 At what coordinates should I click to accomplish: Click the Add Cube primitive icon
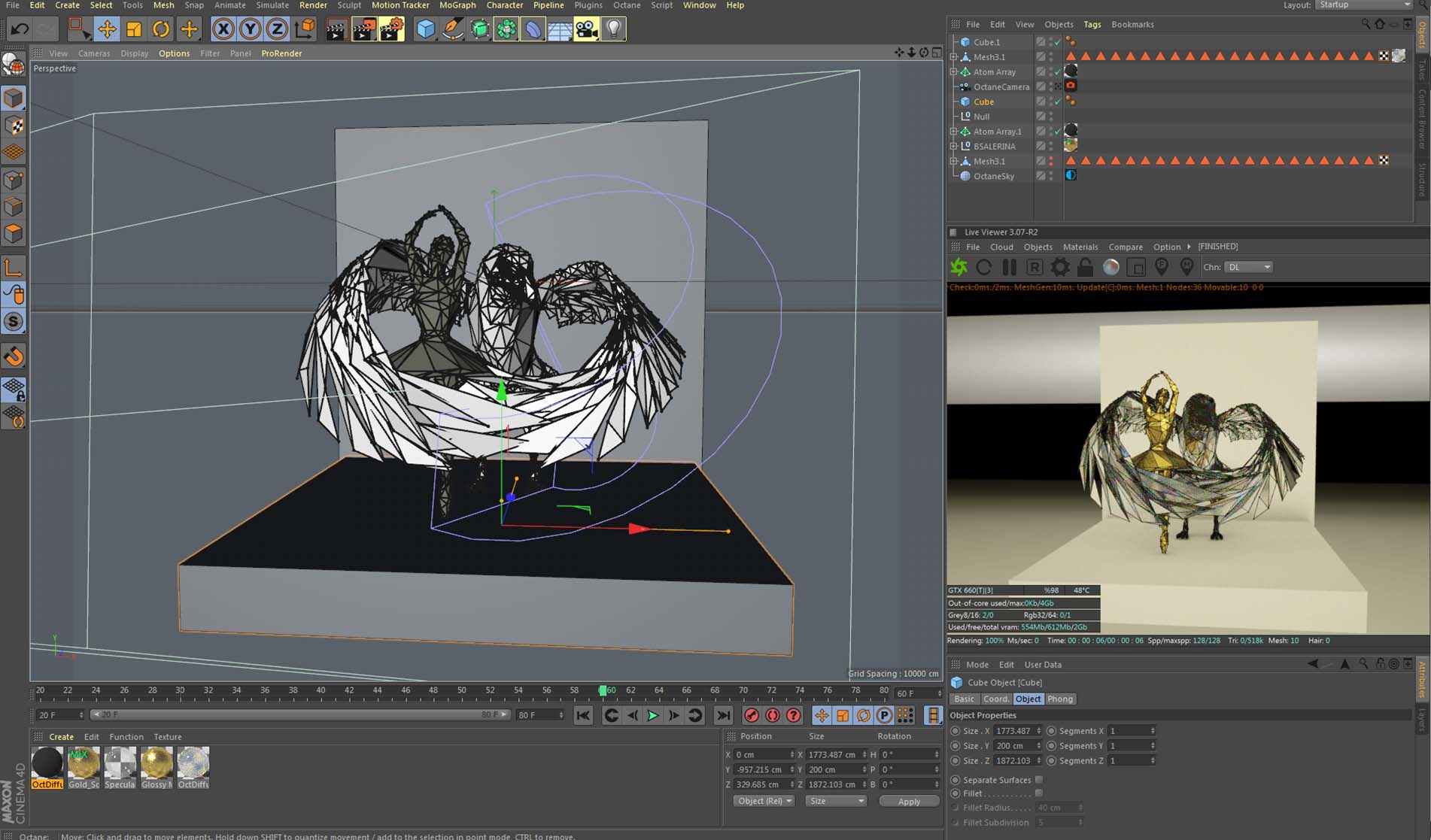pos(426,29)
